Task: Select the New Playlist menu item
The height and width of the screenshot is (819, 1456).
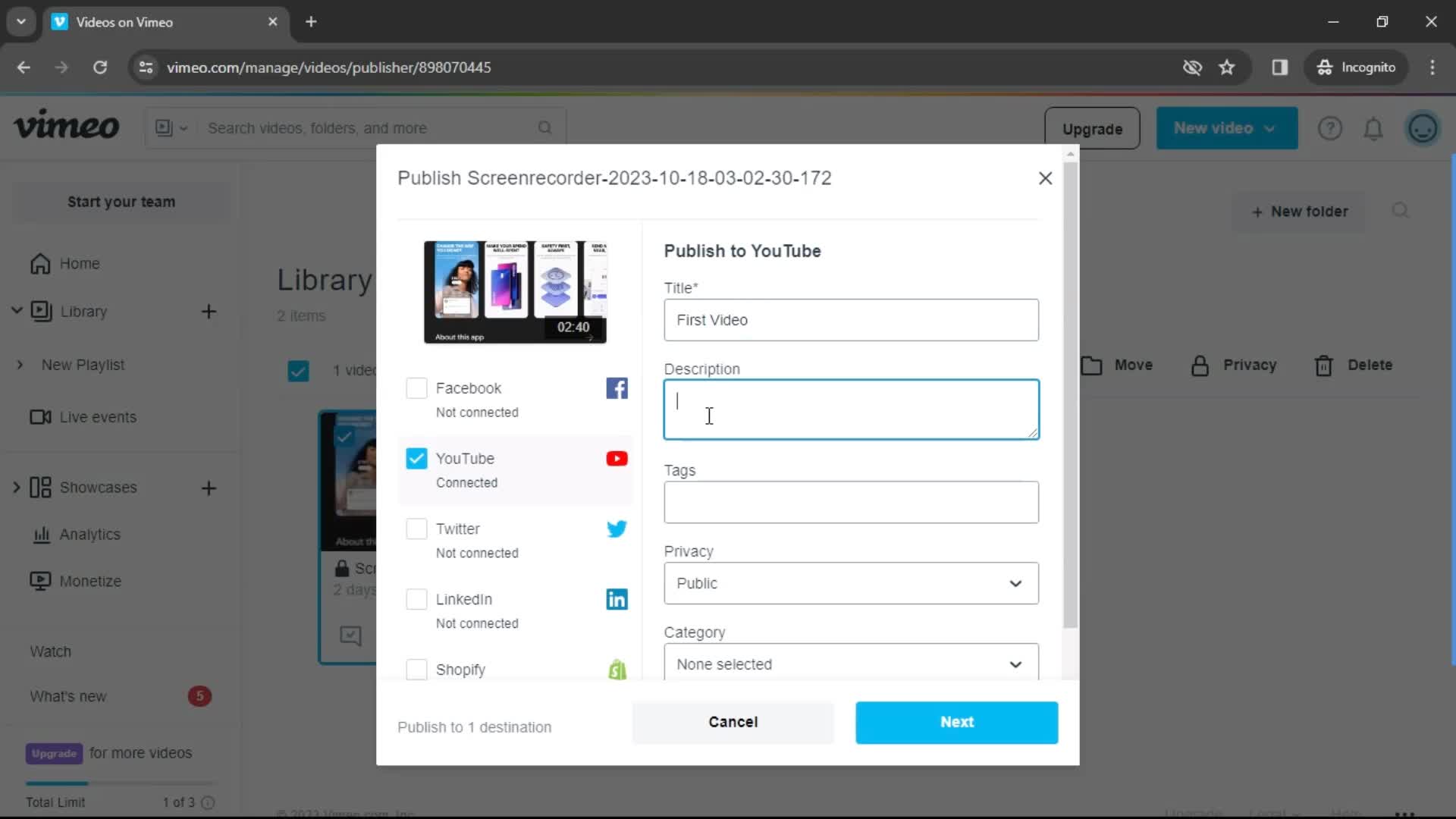Action: [x=82, y=364]
